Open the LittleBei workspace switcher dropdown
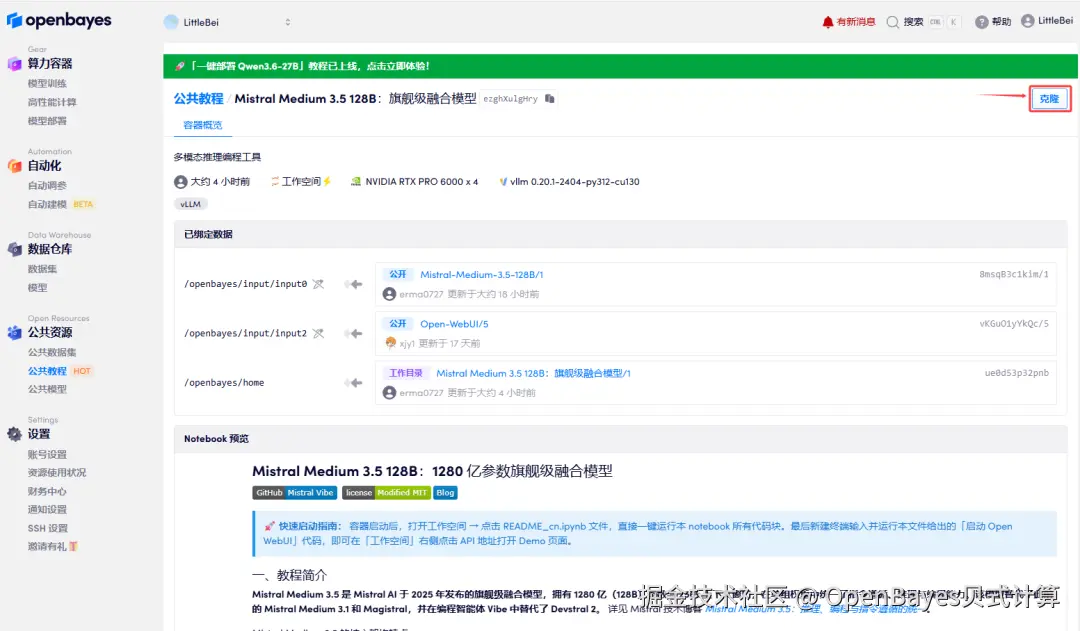 coord(228,22)
